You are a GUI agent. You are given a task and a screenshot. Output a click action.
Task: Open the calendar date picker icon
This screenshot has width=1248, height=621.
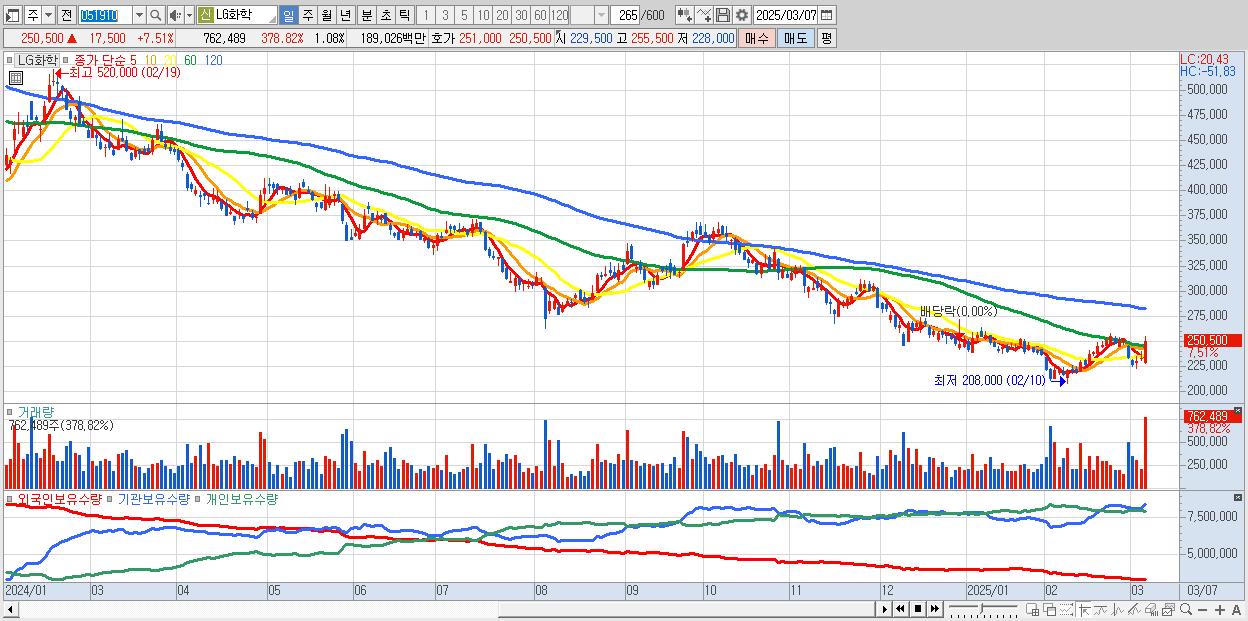826,15
